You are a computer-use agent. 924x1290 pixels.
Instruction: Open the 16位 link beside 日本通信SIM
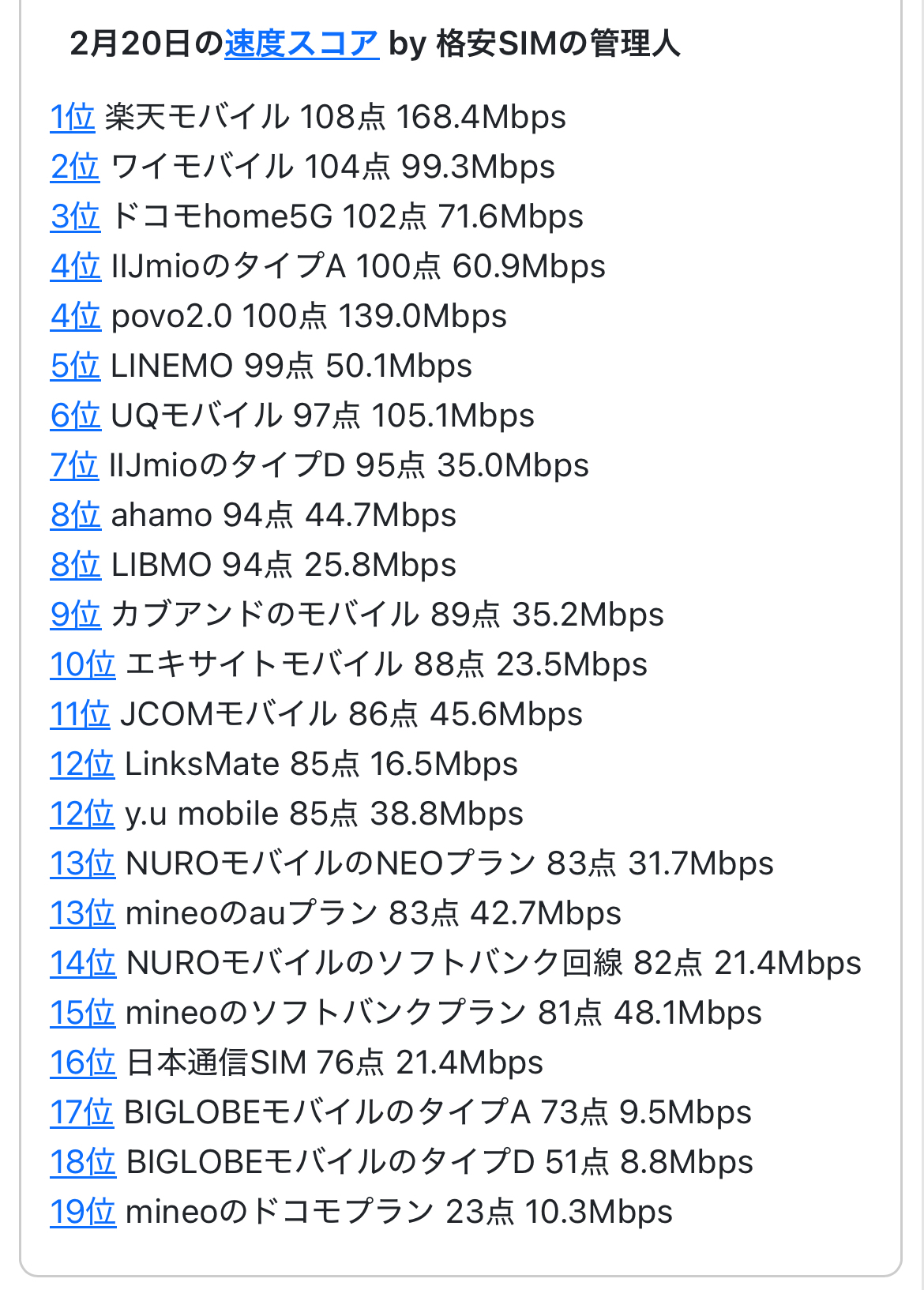tap(82, 1063)
